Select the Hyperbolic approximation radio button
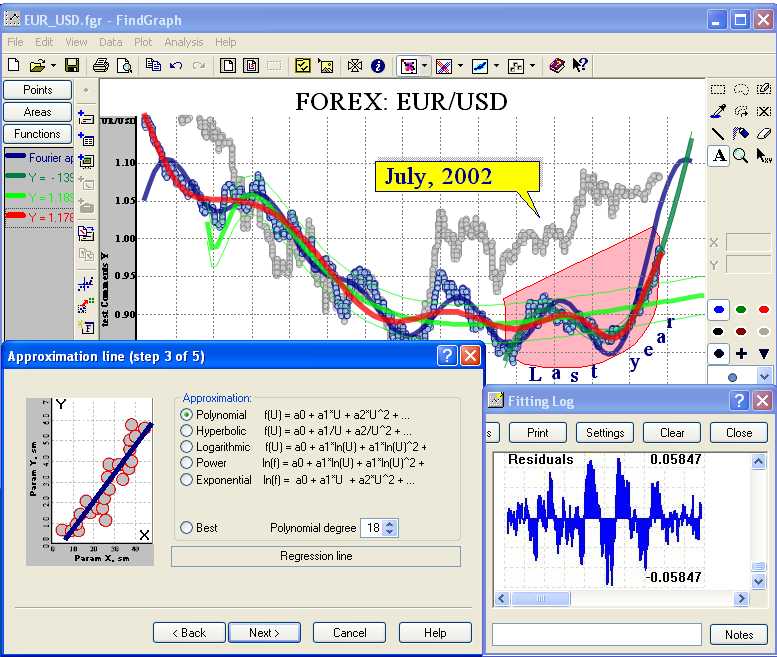 pos(186,431)
